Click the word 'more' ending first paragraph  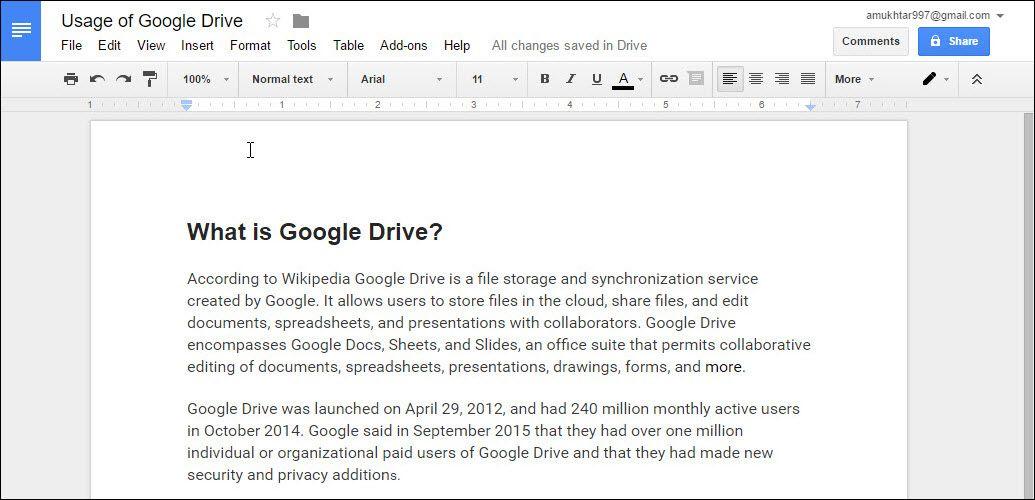click(x=723, y=367)
